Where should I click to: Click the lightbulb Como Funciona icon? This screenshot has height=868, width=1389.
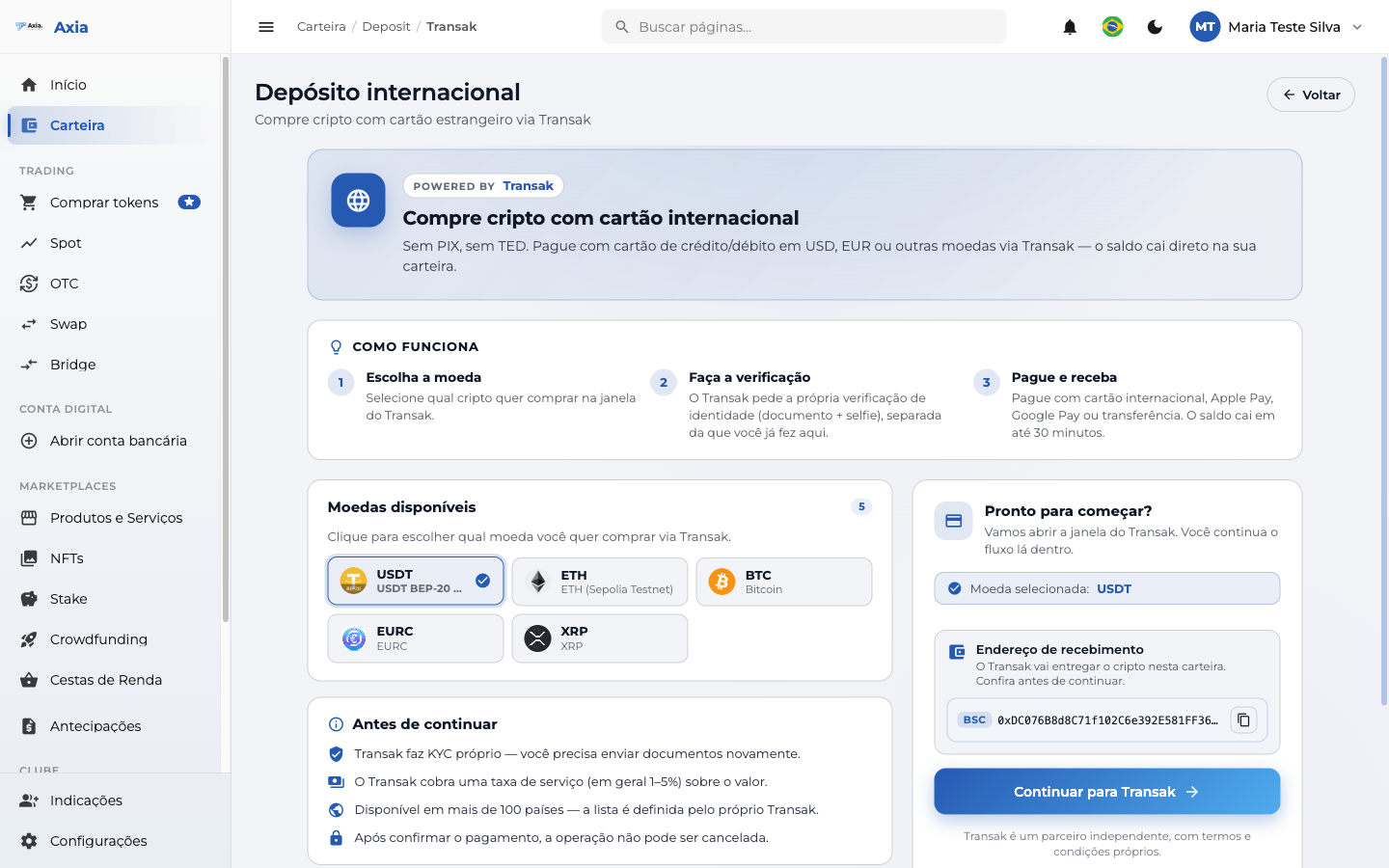pyautogui.click(x=336, y=346)
